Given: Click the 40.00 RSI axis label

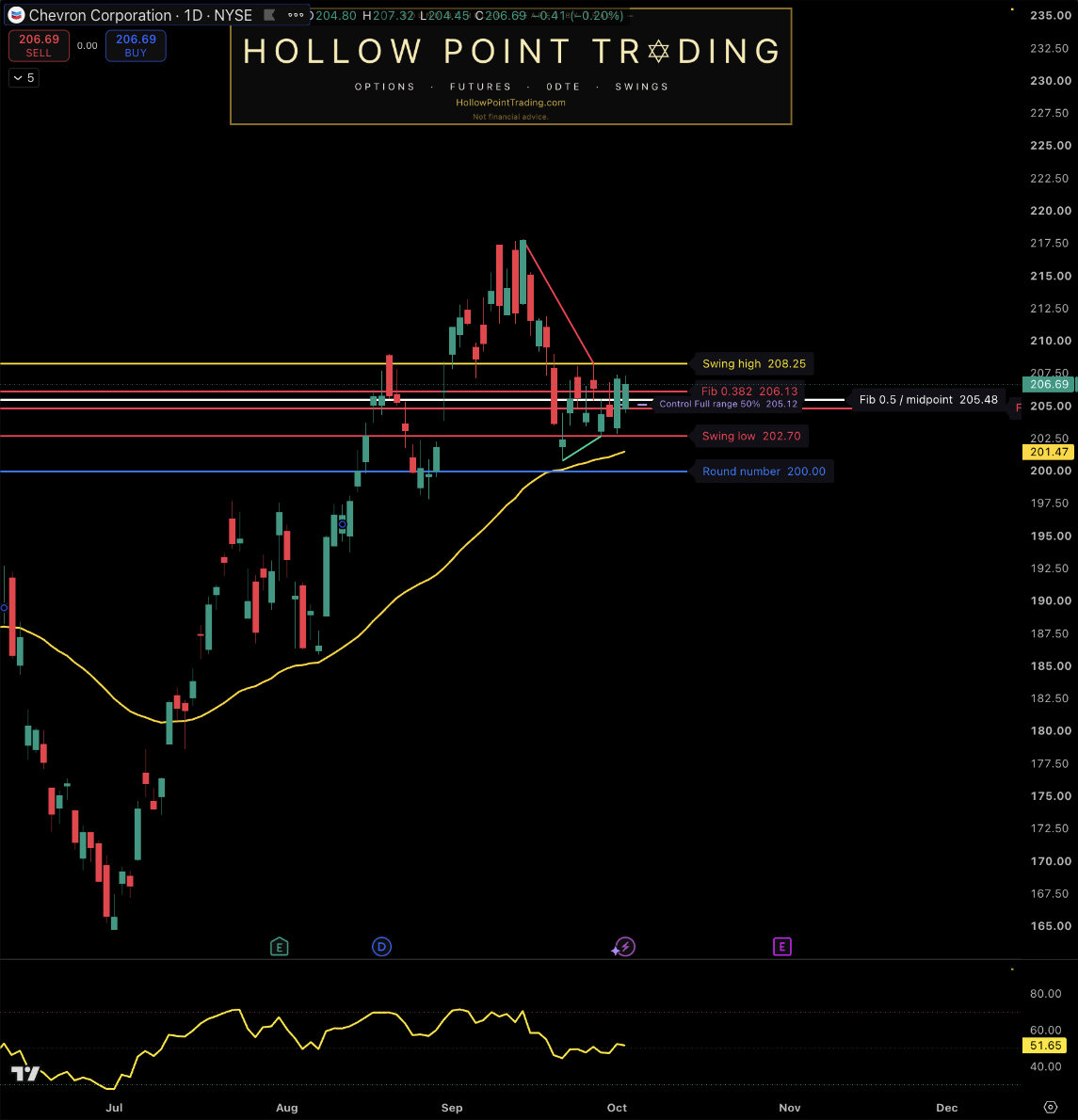Looking at the screenshot, I should point(1045,1066).
